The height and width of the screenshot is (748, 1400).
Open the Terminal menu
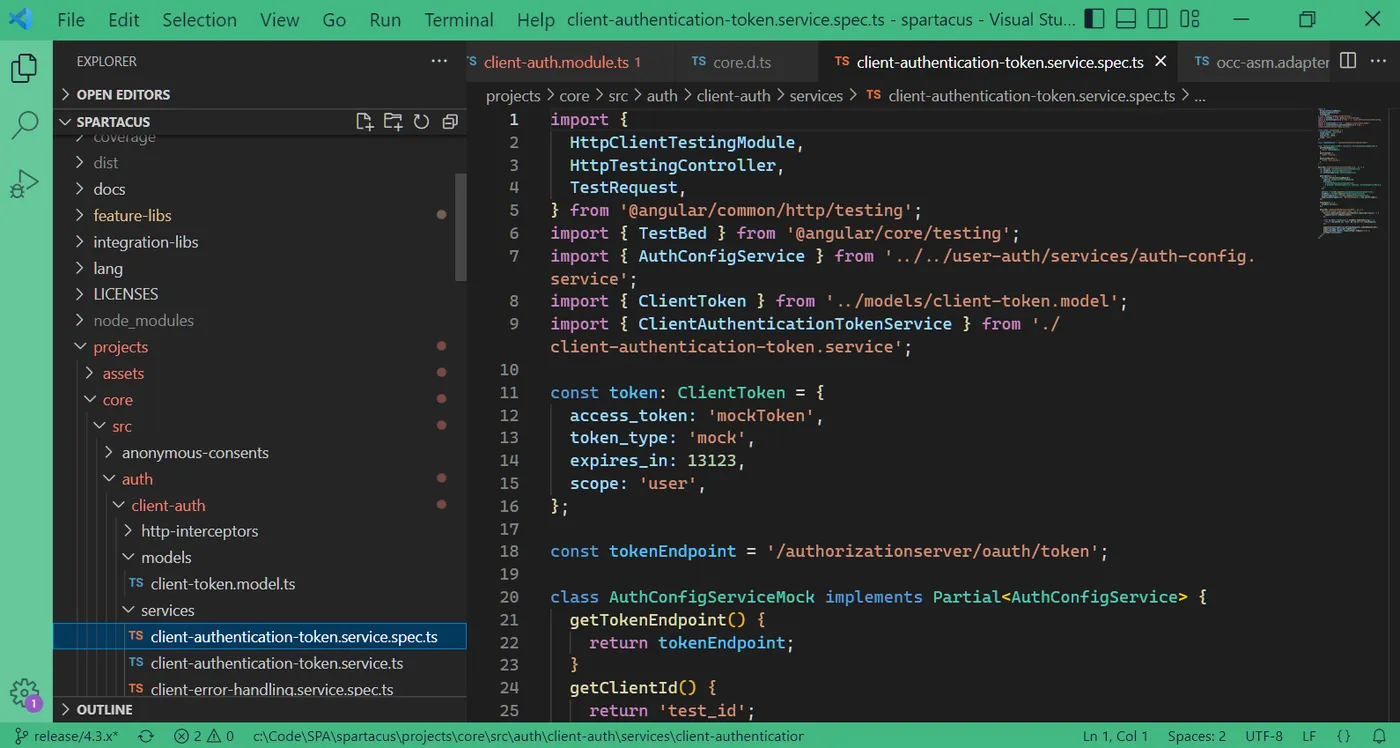pos(459,20)
